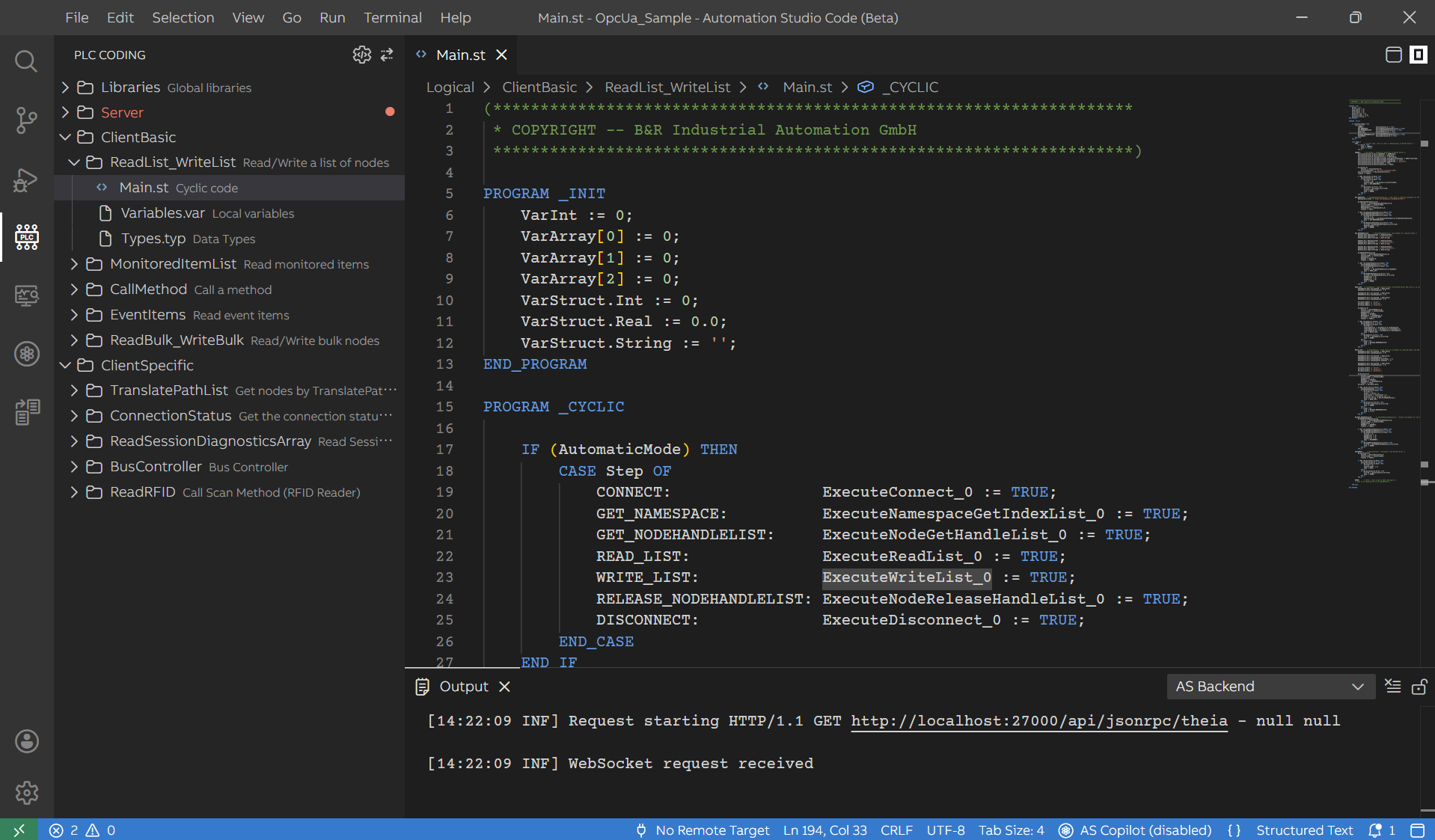Expand the CallMethod folder

tap(74, 289)
